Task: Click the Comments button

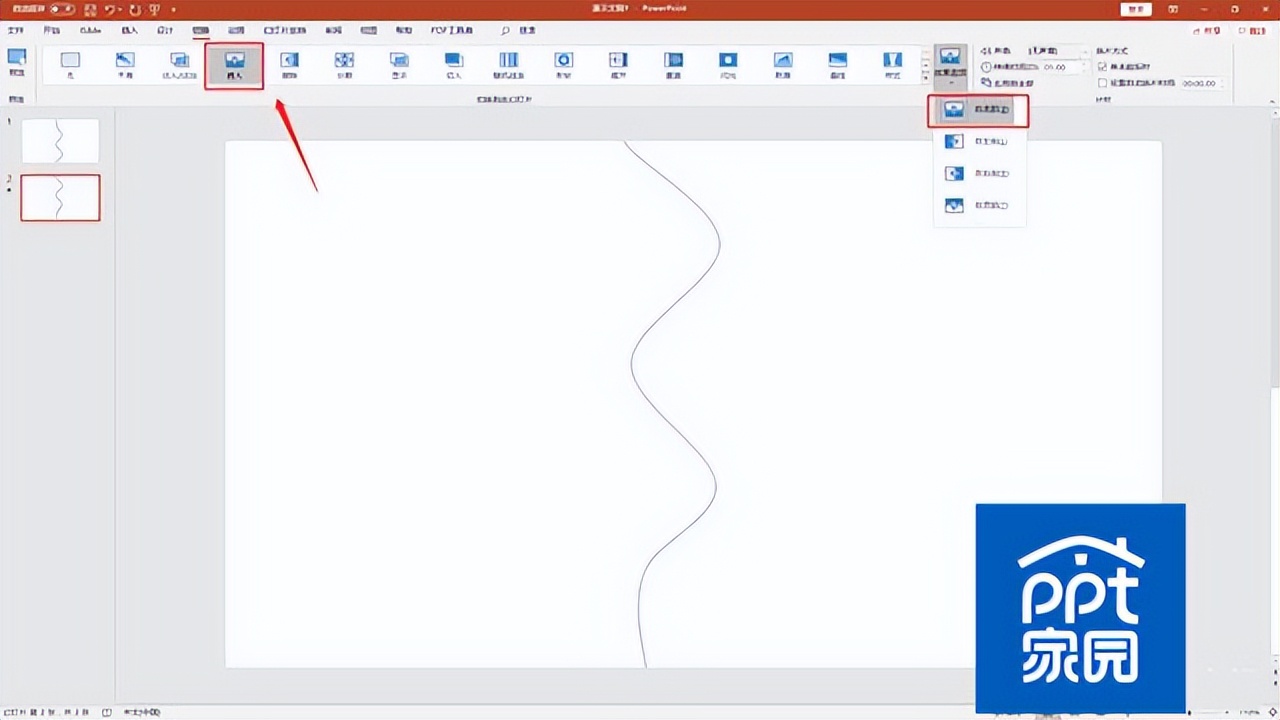Action: pos(1251,31)
